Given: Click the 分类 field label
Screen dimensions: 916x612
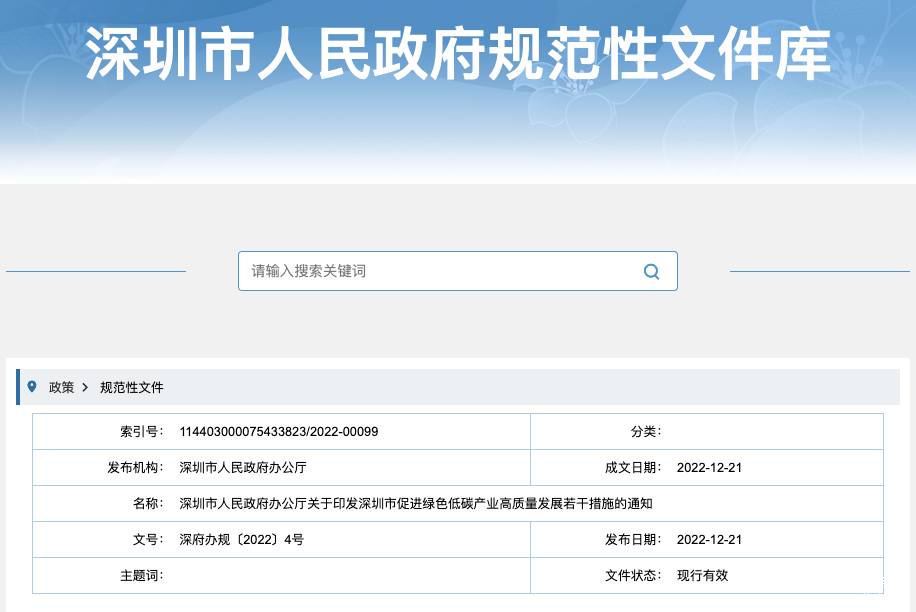Looking at the screenshot, I should [x=645, y=432].
